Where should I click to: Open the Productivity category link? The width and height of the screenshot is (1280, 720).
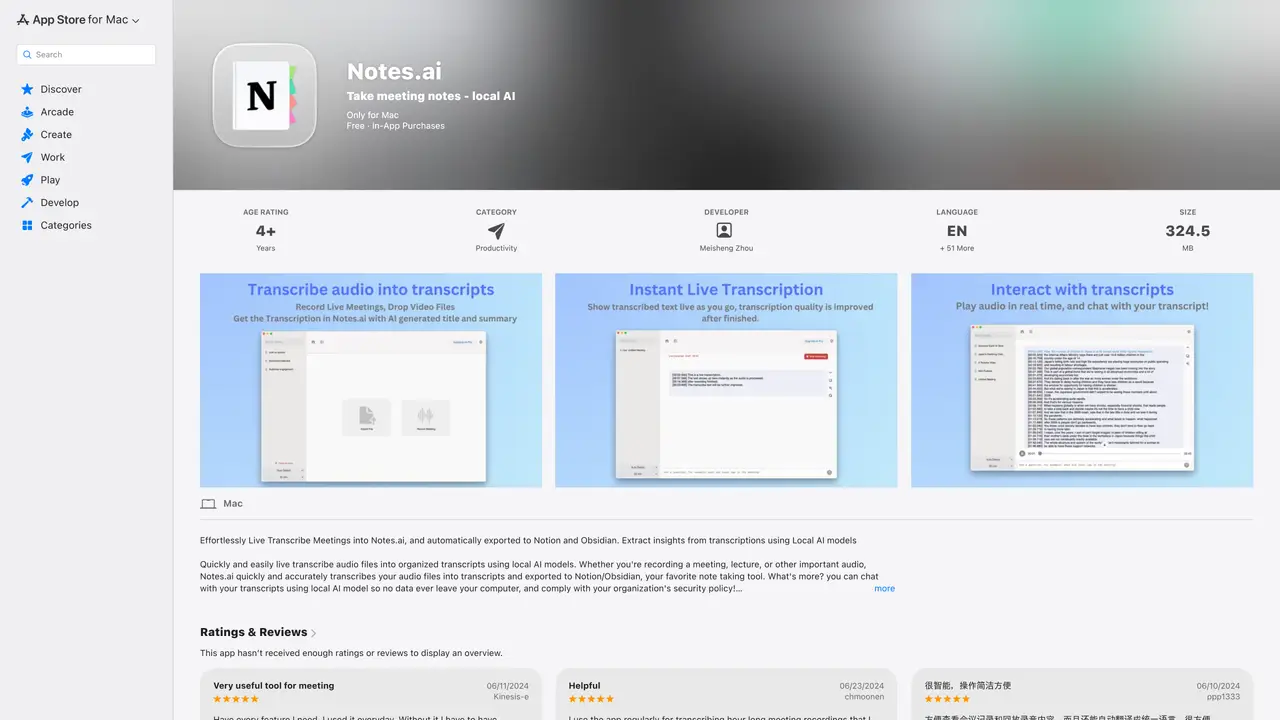click(x=496, y=248)
